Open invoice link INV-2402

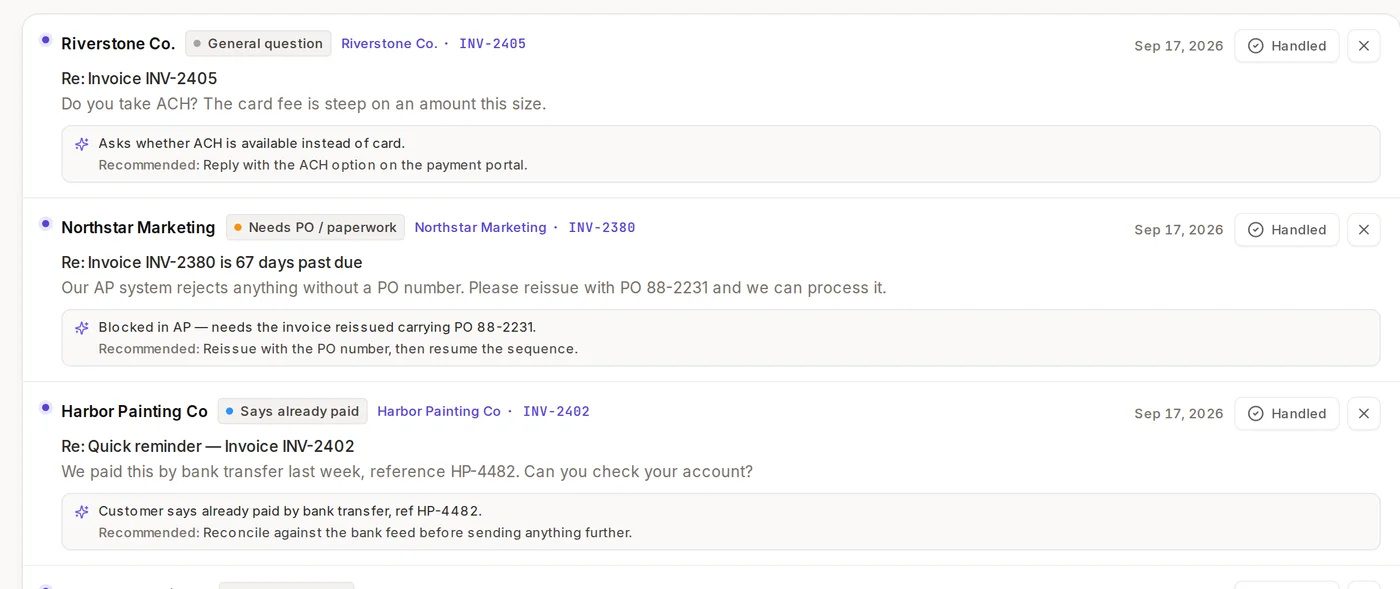556,412
